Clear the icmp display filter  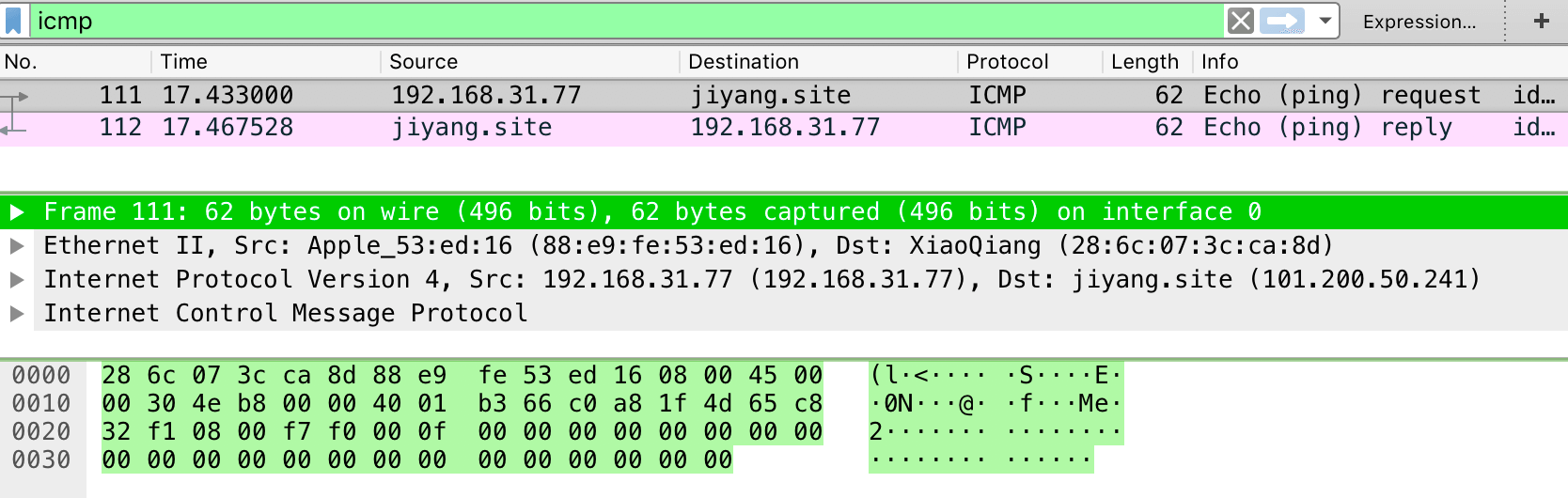click(1241, 21)
